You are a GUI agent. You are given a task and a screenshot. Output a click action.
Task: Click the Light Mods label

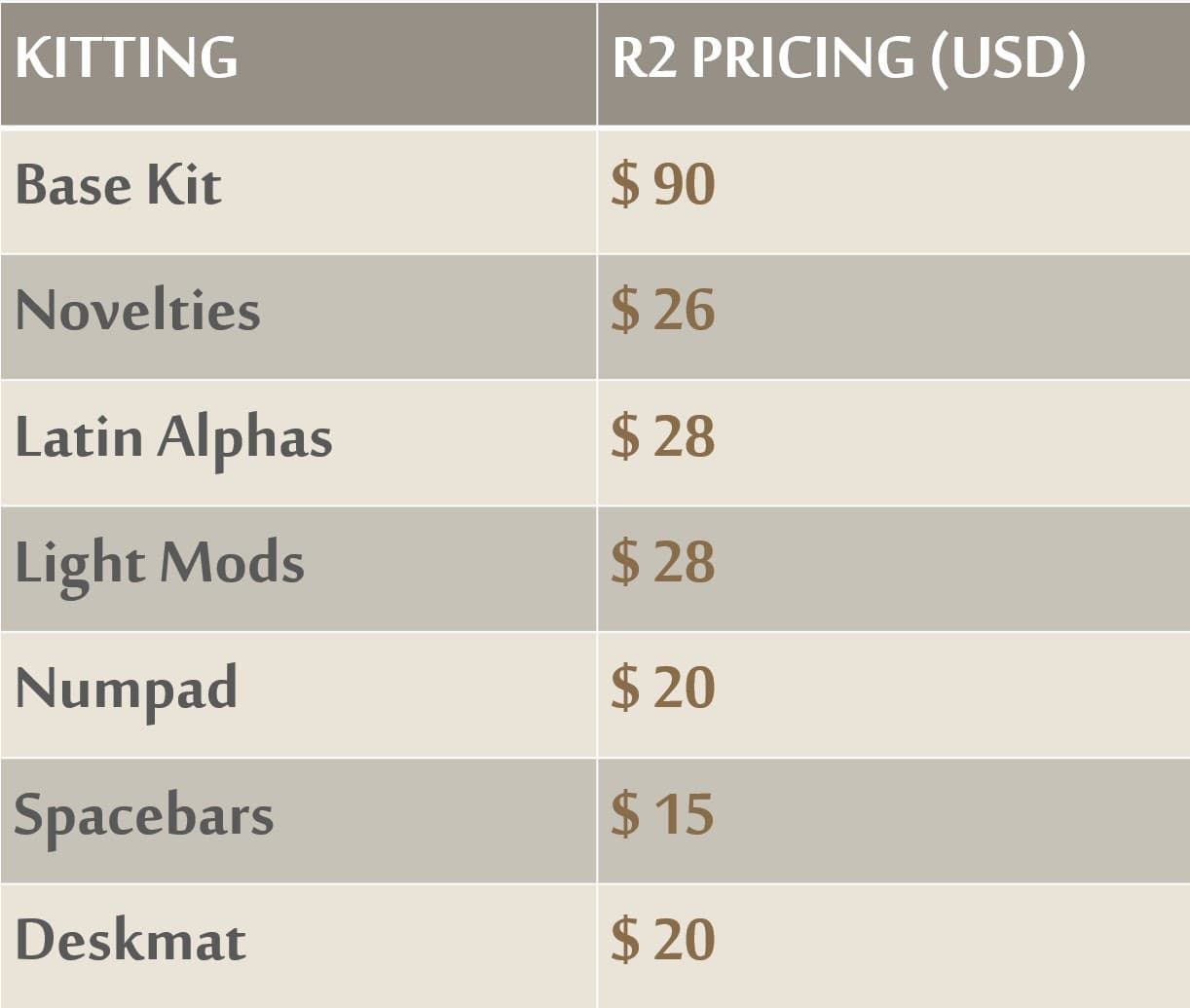[x=160, y=564]
